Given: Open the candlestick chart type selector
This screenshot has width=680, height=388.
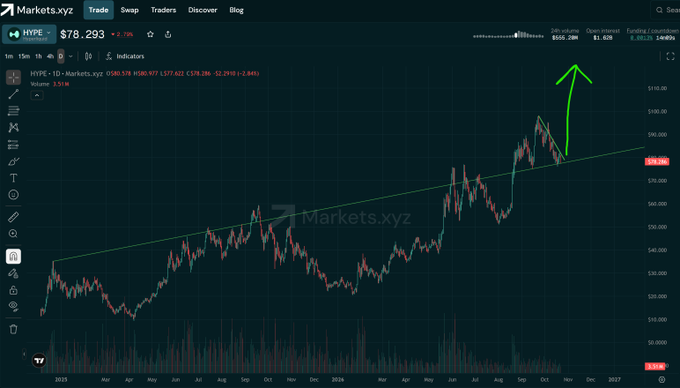Looking at the screenshot, I should (x=88, y=56).
